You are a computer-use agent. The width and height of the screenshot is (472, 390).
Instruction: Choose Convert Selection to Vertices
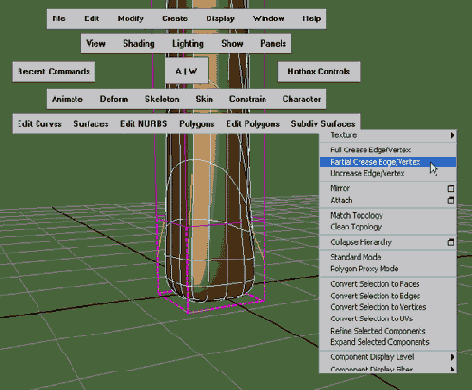coord(388,307)
